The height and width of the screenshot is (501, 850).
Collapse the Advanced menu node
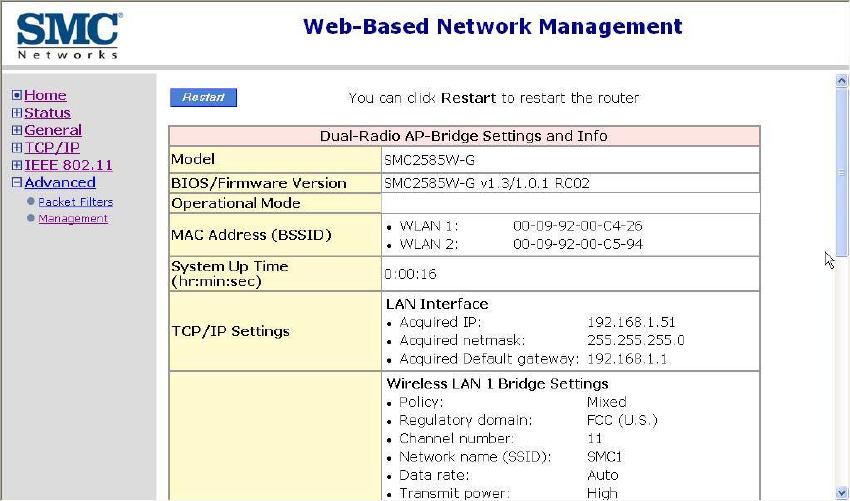click(x=17, y=182)
